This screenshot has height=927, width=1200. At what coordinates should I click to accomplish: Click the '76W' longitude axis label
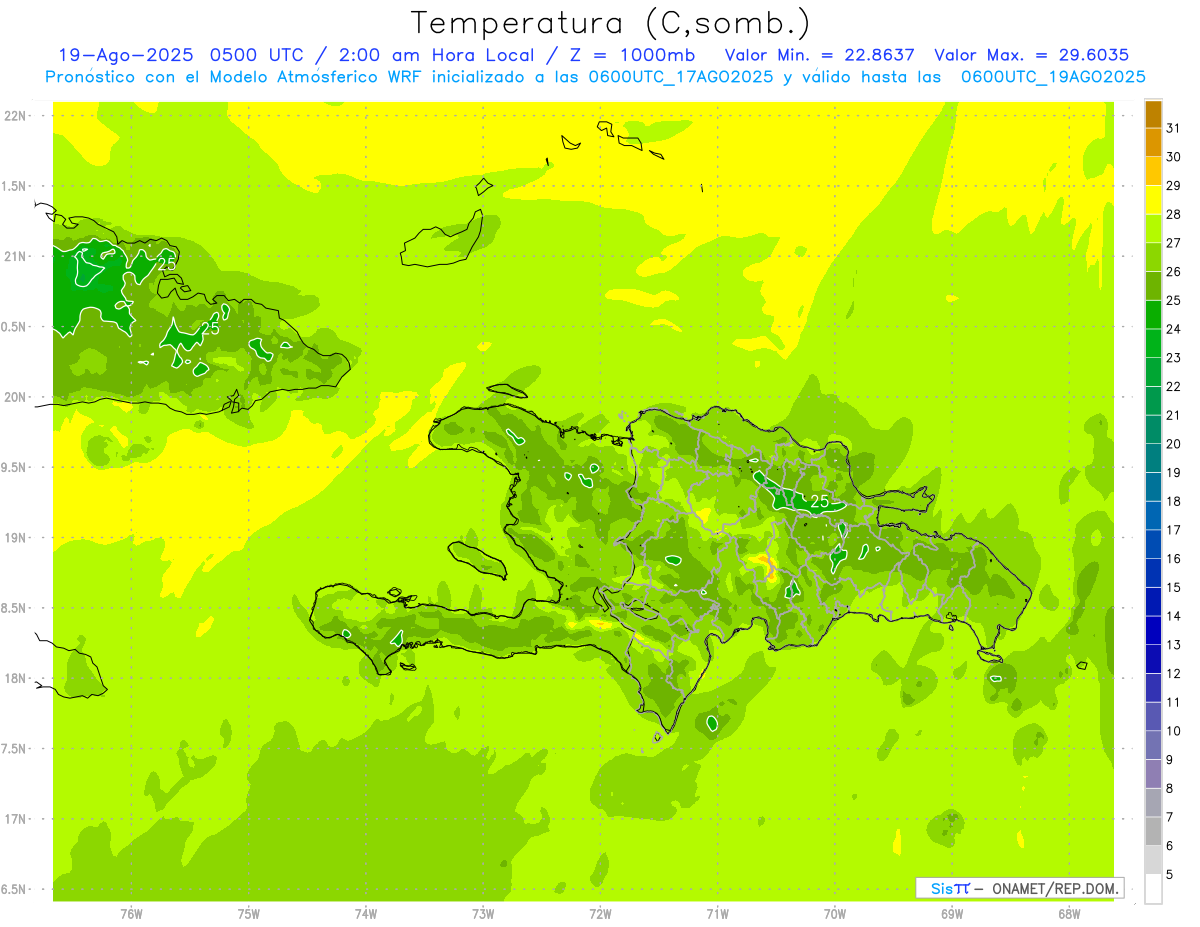click(x=131, y=913)
